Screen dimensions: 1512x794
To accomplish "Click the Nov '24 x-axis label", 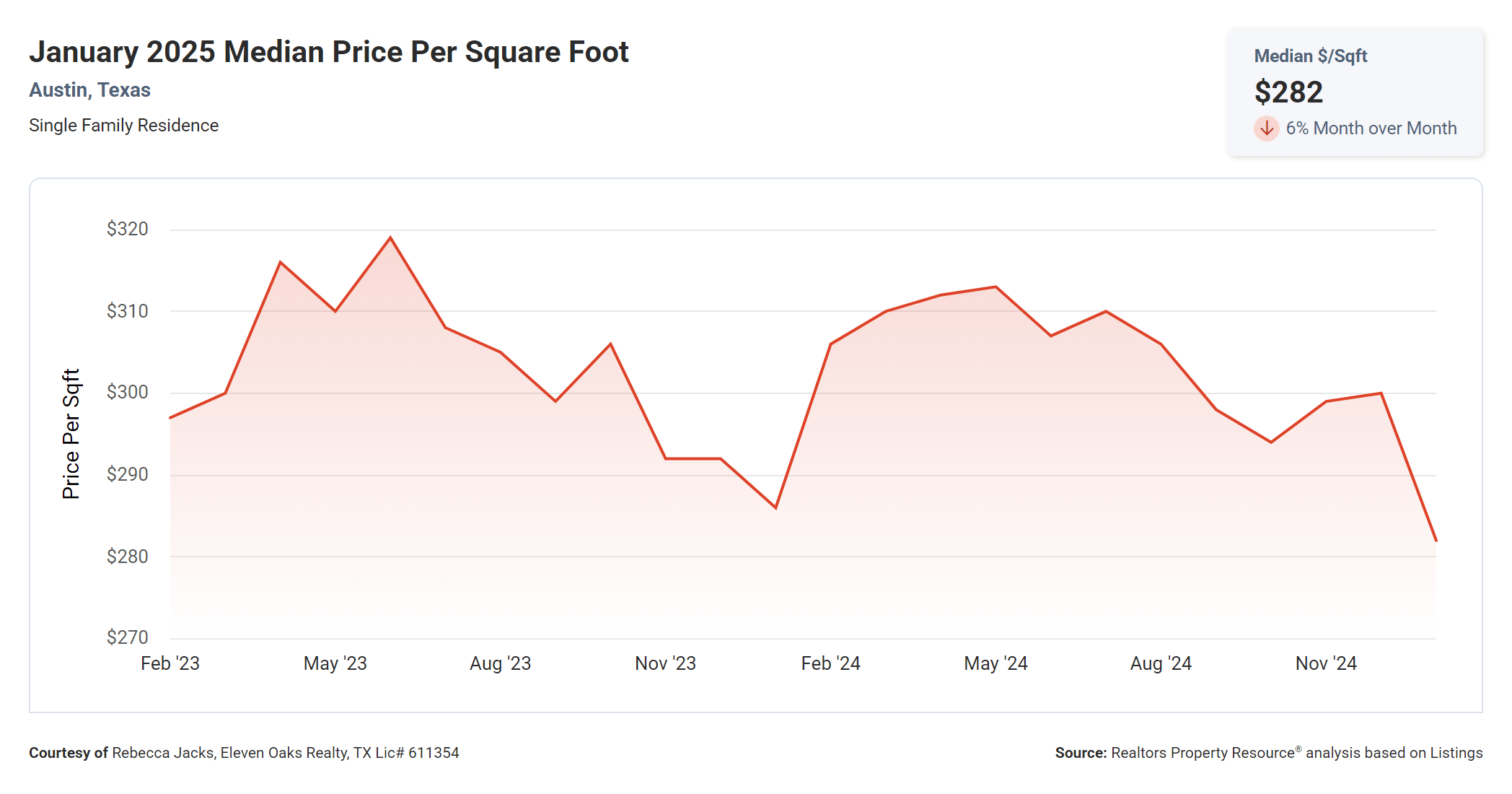I will click(1326, 663).
